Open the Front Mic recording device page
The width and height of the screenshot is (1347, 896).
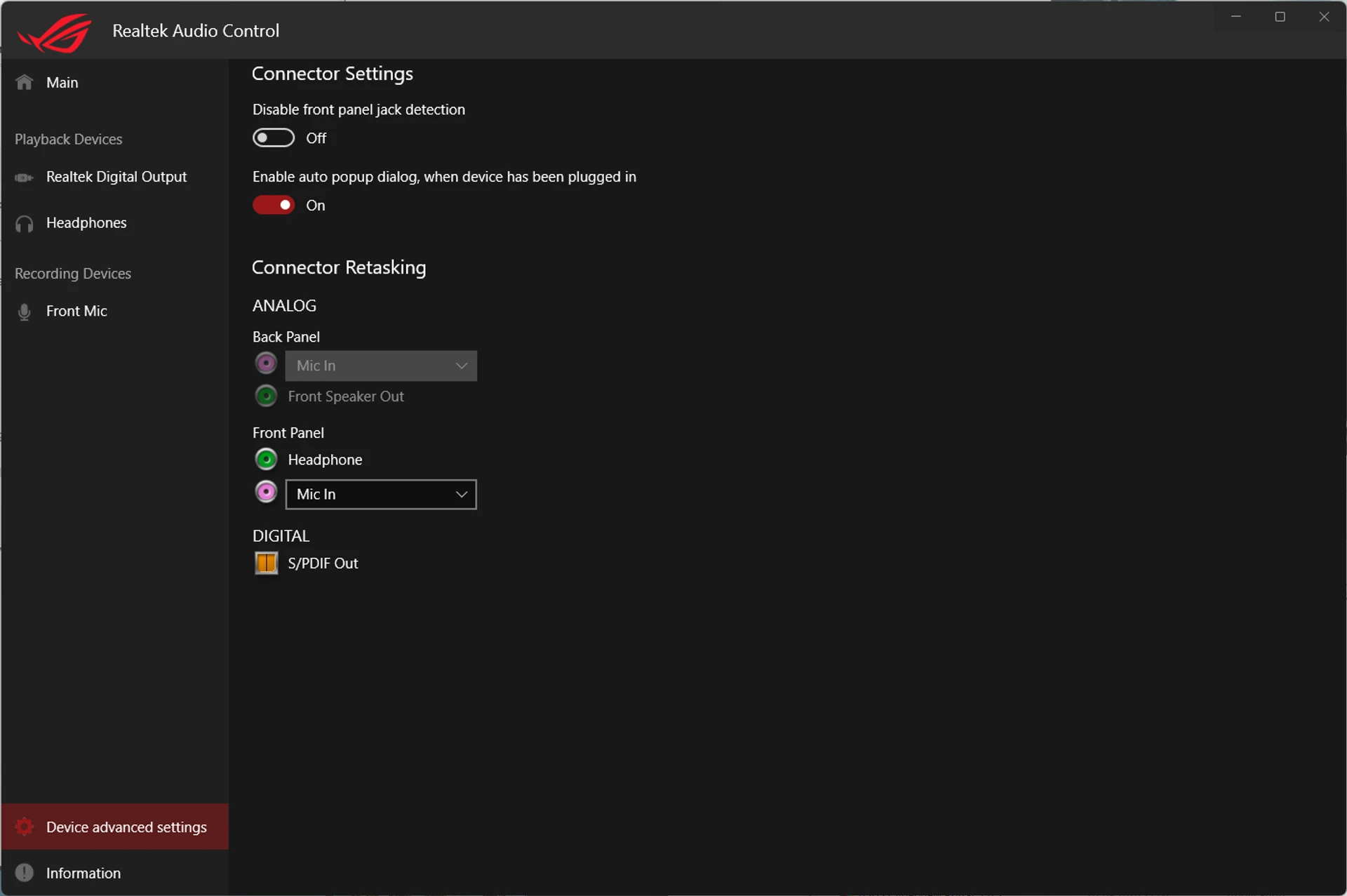point(114,311)
